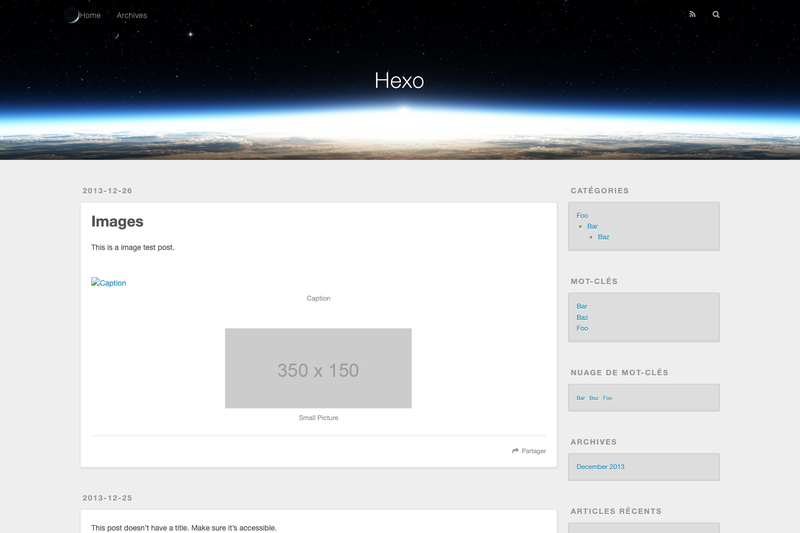Viewport: 800px width, 533px height.
Task: Open the Images post title
Action: (117, 221)
